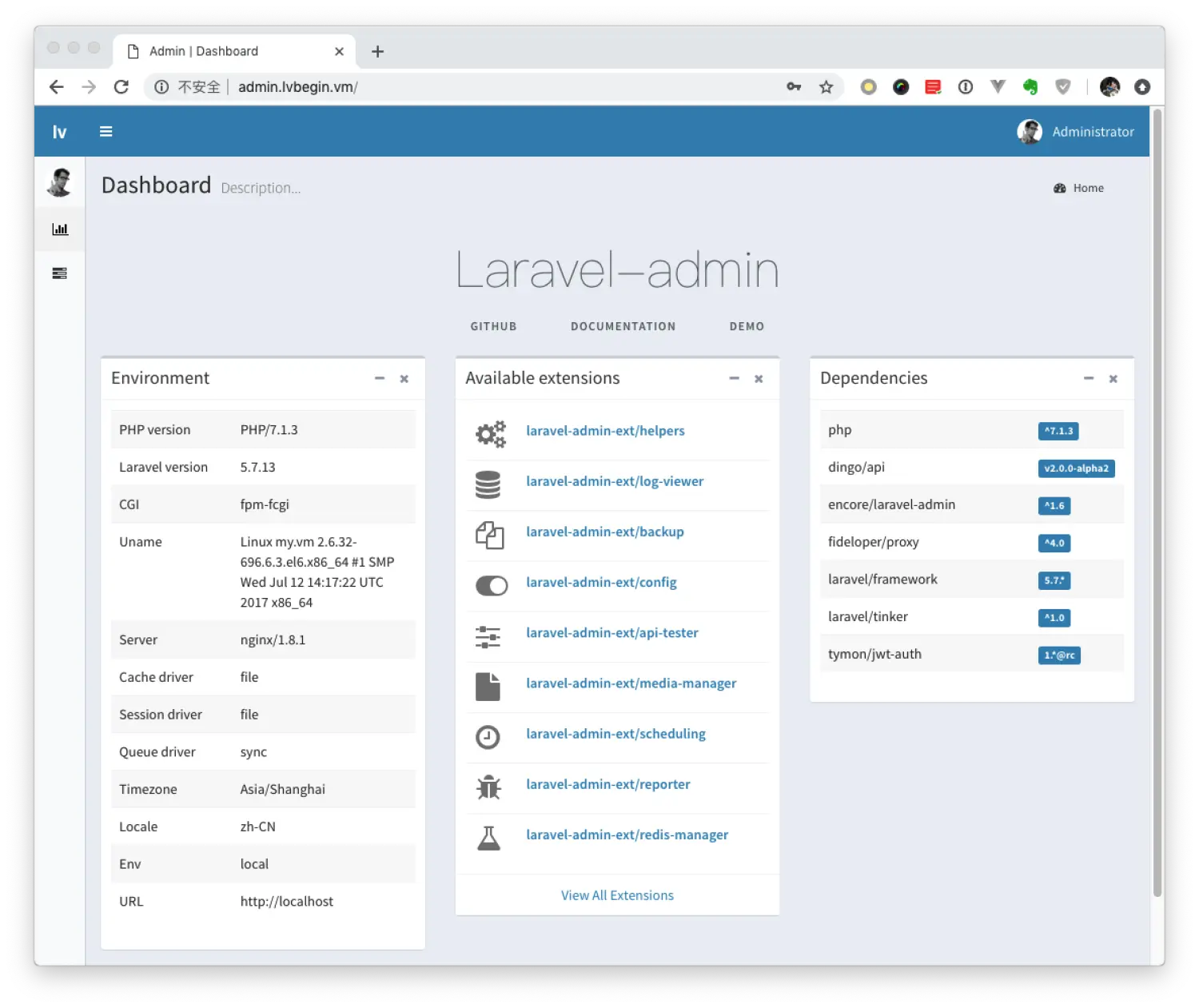Viewport: 1199px width, 1008px height.
Task: Click the lv logo in header
Action: coord(60,131)
